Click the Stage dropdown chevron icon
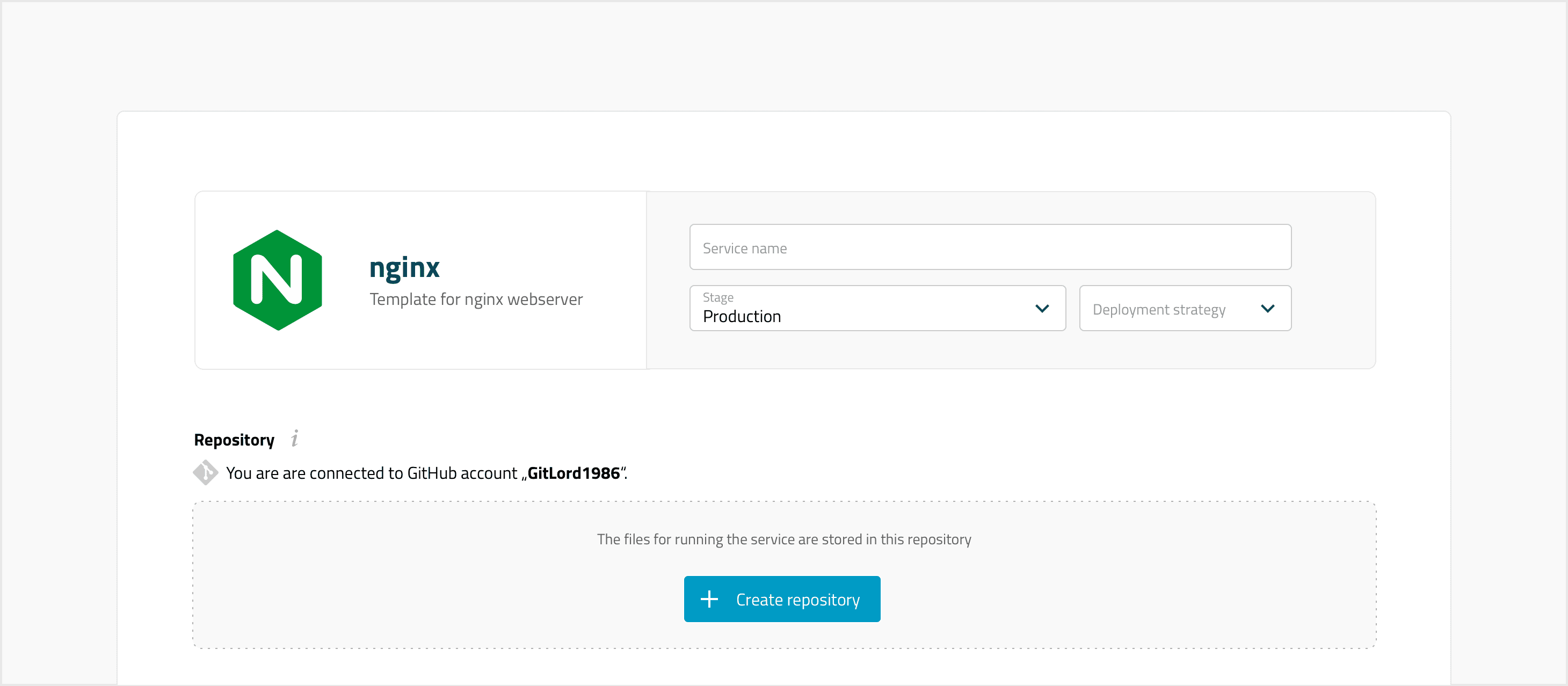1568x686 pixels. point(1042,308)
